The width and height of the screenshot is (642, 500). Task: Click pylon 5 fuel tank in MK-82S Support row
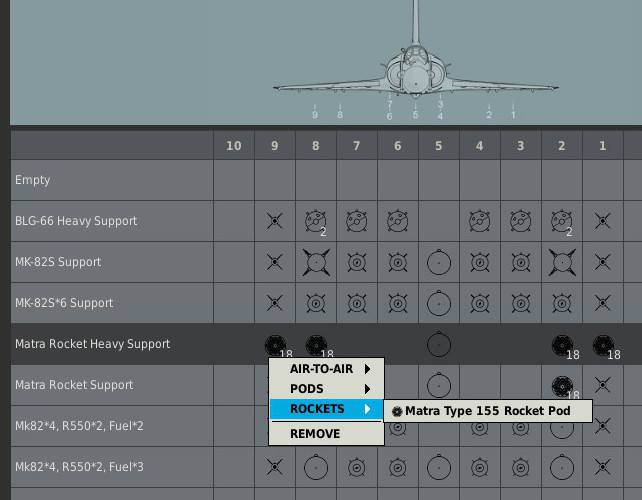439,262
